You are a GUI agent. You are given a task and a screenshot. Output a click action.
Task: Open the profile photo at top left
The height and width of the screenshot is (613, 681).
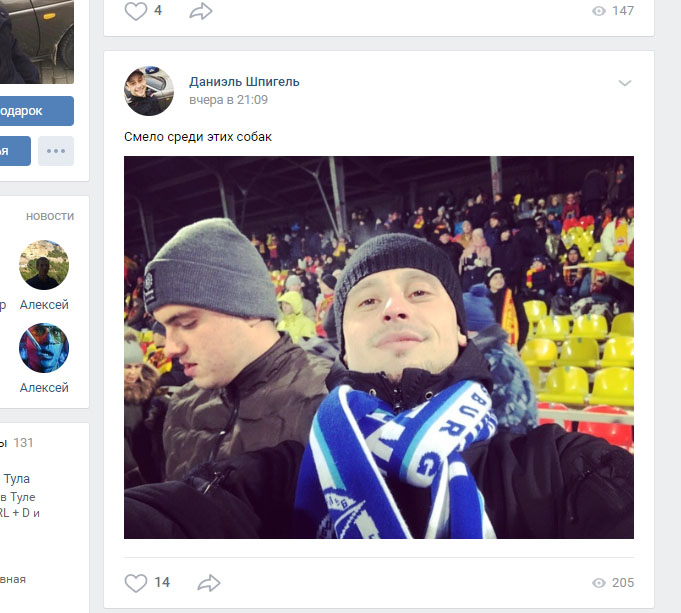pyautogui.click(x=36, y=40)
